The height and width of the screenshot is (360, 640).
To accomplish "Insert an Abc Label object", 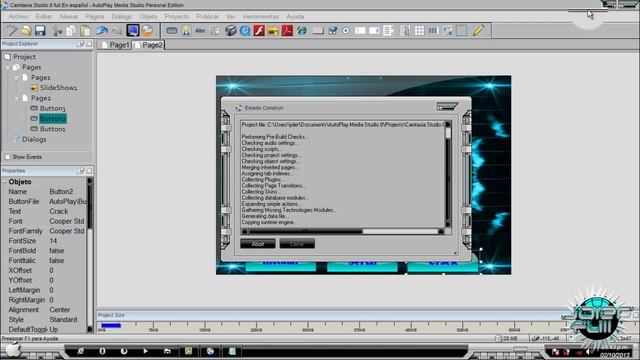I will tap(200, 31).
